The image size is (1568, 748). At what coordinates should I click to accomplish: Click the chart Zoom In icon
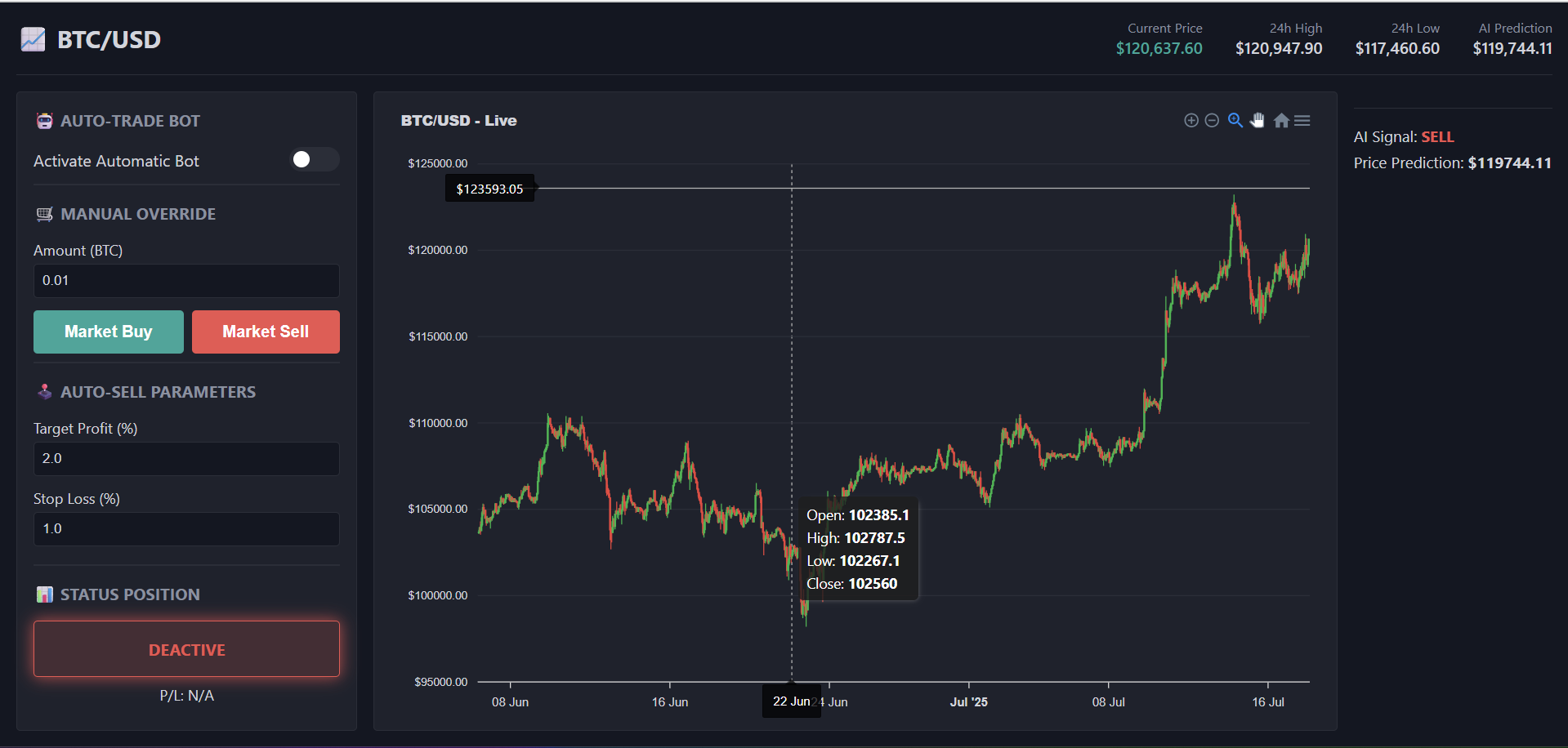pyautogui.click(x=1191, y=121)
